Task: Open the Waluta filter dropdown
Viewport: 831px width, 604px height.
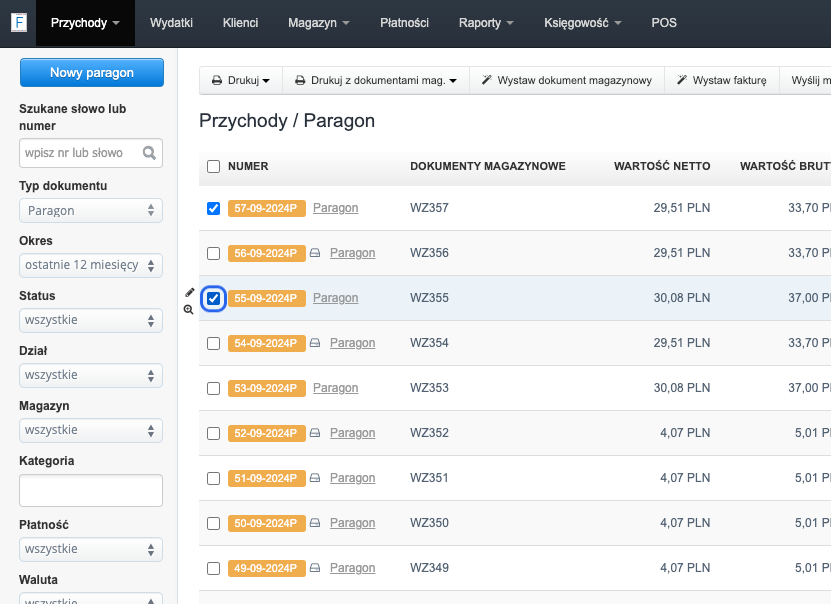Action: coord(91,599)
